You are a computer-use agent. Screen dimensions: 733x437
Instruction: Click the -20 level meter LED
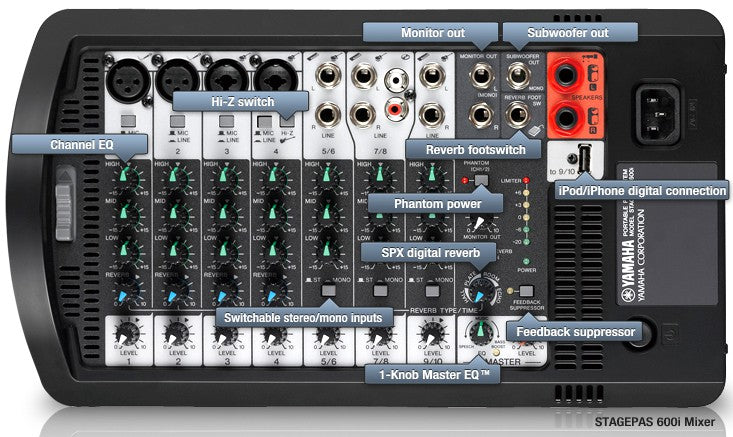[x=526, y=242]
